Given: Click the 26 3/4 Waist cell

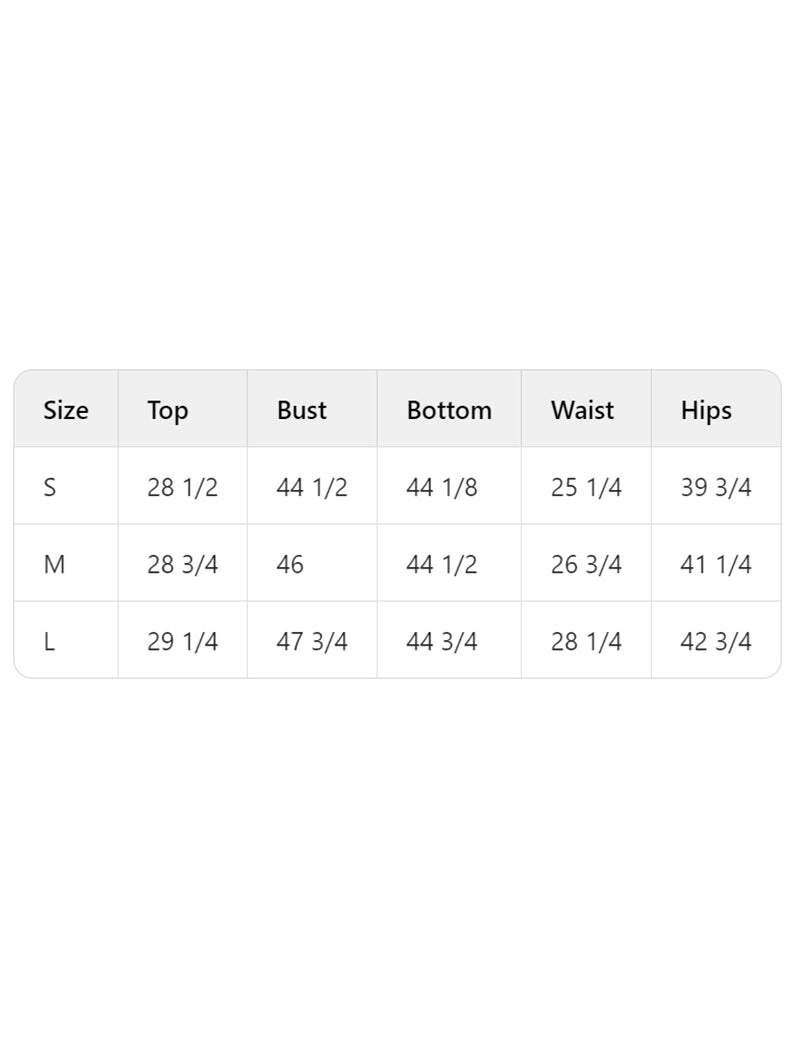Looking at the screenshot, I should point(586,565).
